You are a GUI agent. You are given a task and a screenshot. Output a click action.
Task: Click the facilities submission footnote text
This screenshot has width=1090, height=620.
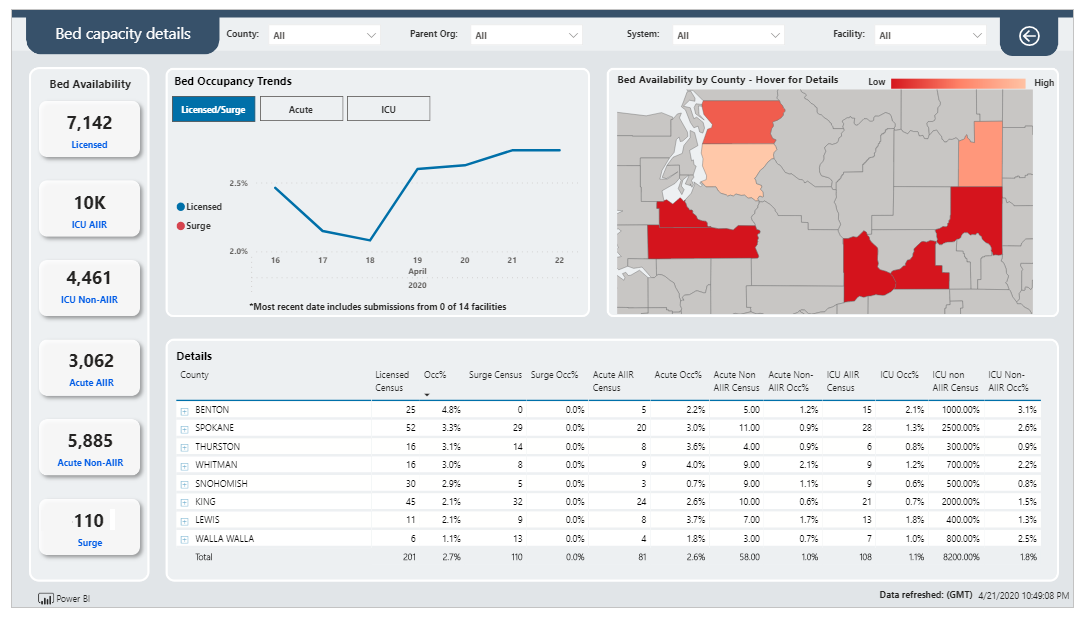(377, 307)
